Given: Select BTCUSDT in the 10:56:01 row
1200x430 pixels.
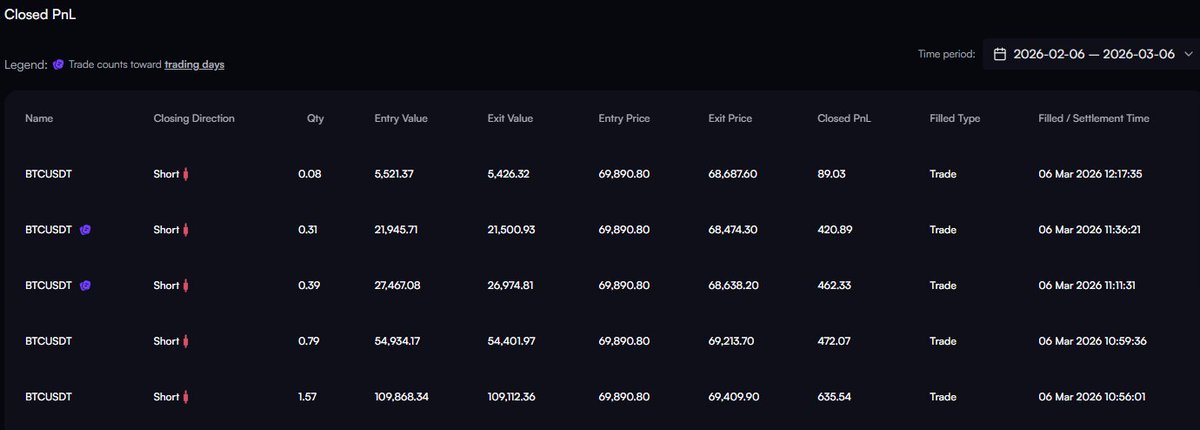Looking at the screenshot, I should click(x=49, y=396).
